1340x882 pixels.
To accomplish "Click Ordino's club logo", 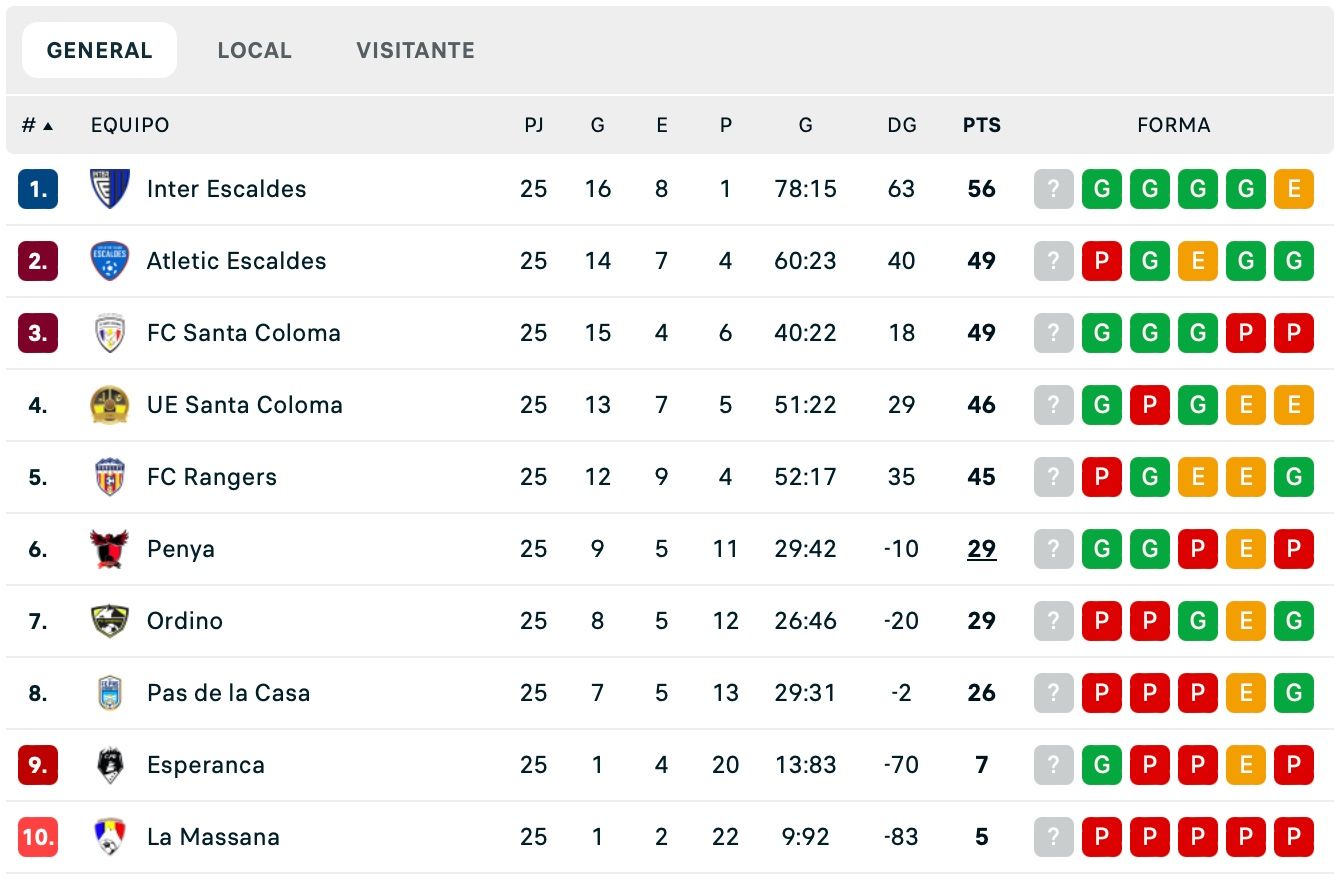I will [x=110, y=620].
